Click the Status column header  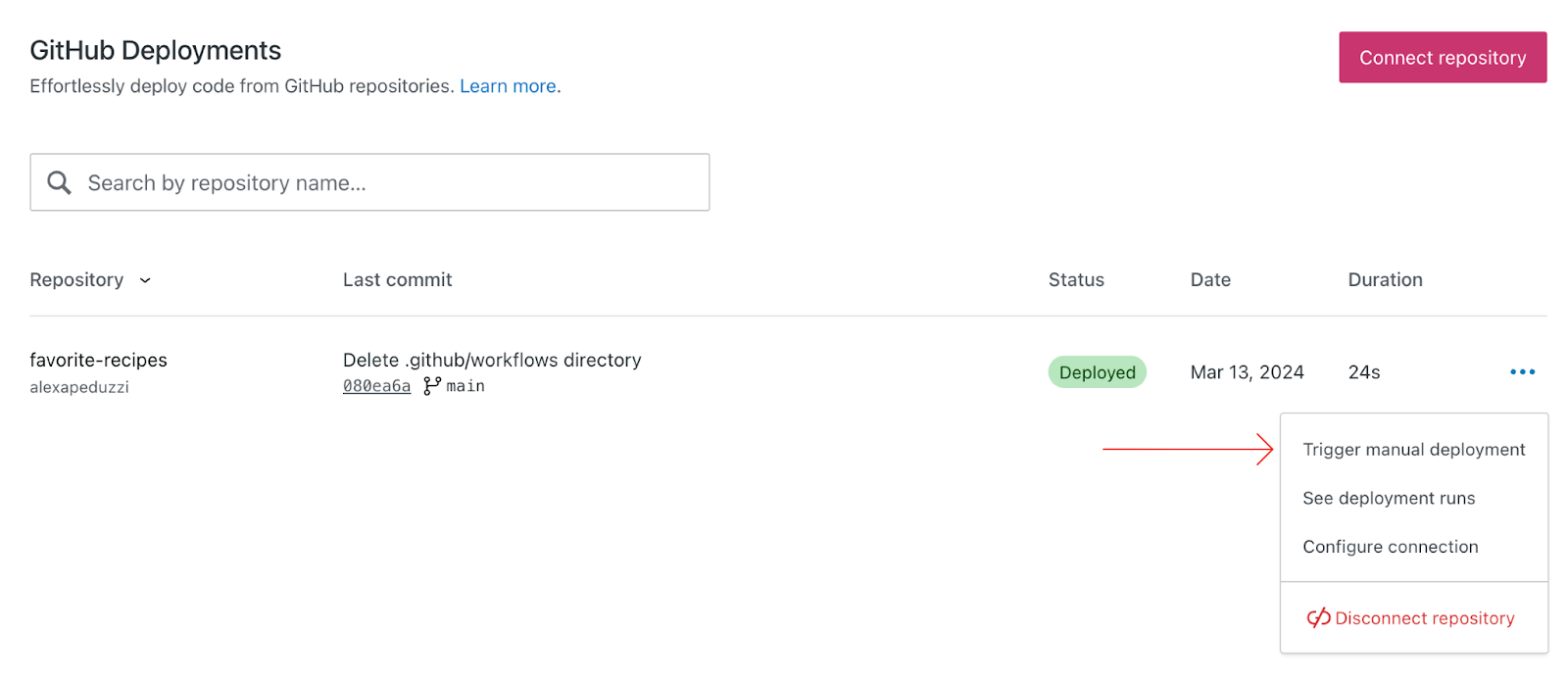point(1076,280)
